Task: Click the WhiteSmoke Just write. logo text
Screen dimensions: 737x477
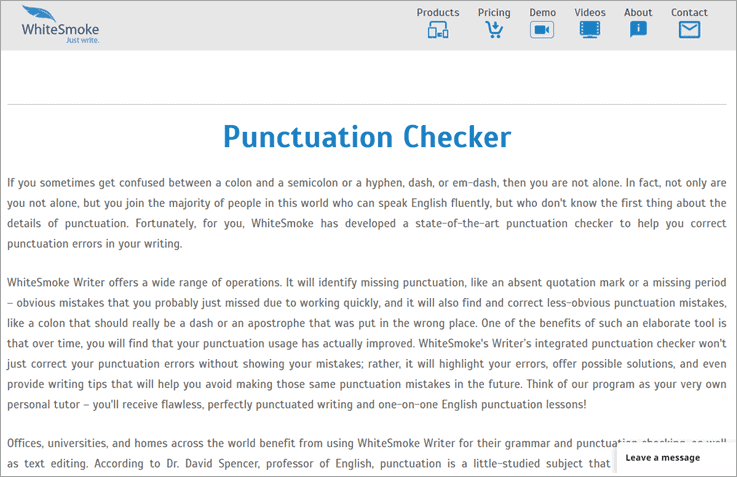Action: coord(60,33)
